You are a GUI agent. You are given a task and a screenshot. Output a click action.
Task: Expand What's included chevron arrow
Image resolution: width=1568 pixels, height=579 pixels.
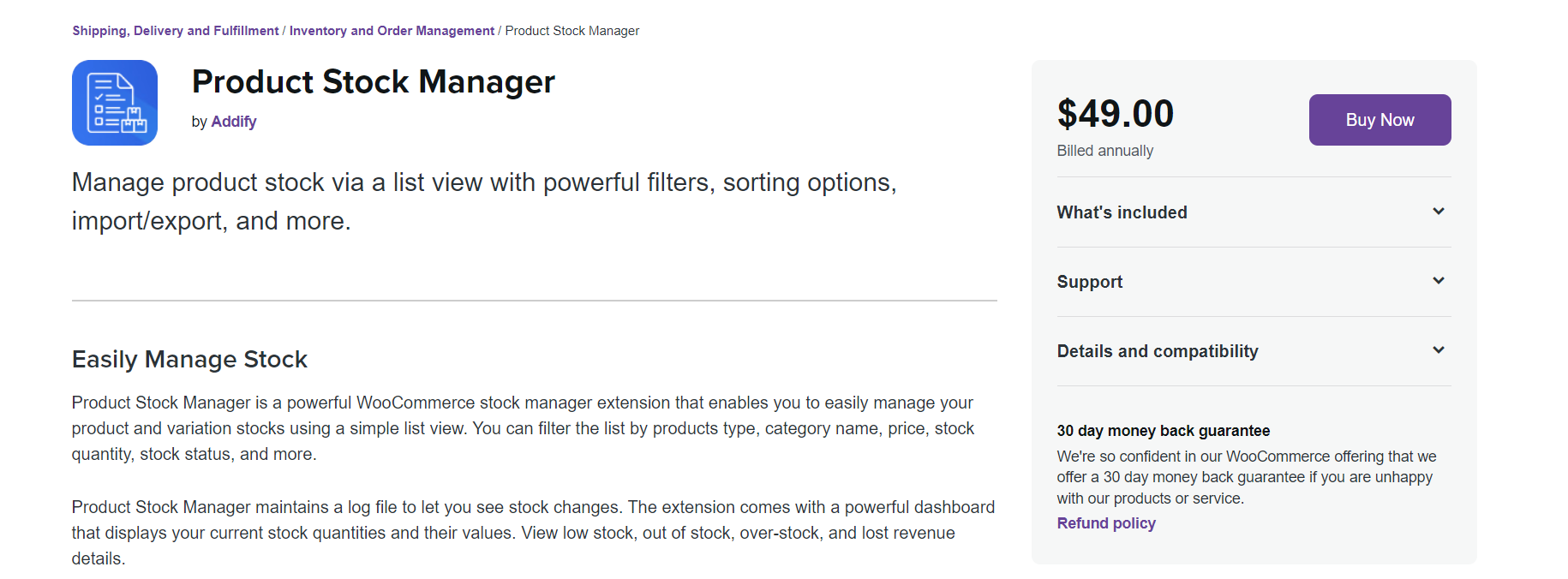point(1439,212)
